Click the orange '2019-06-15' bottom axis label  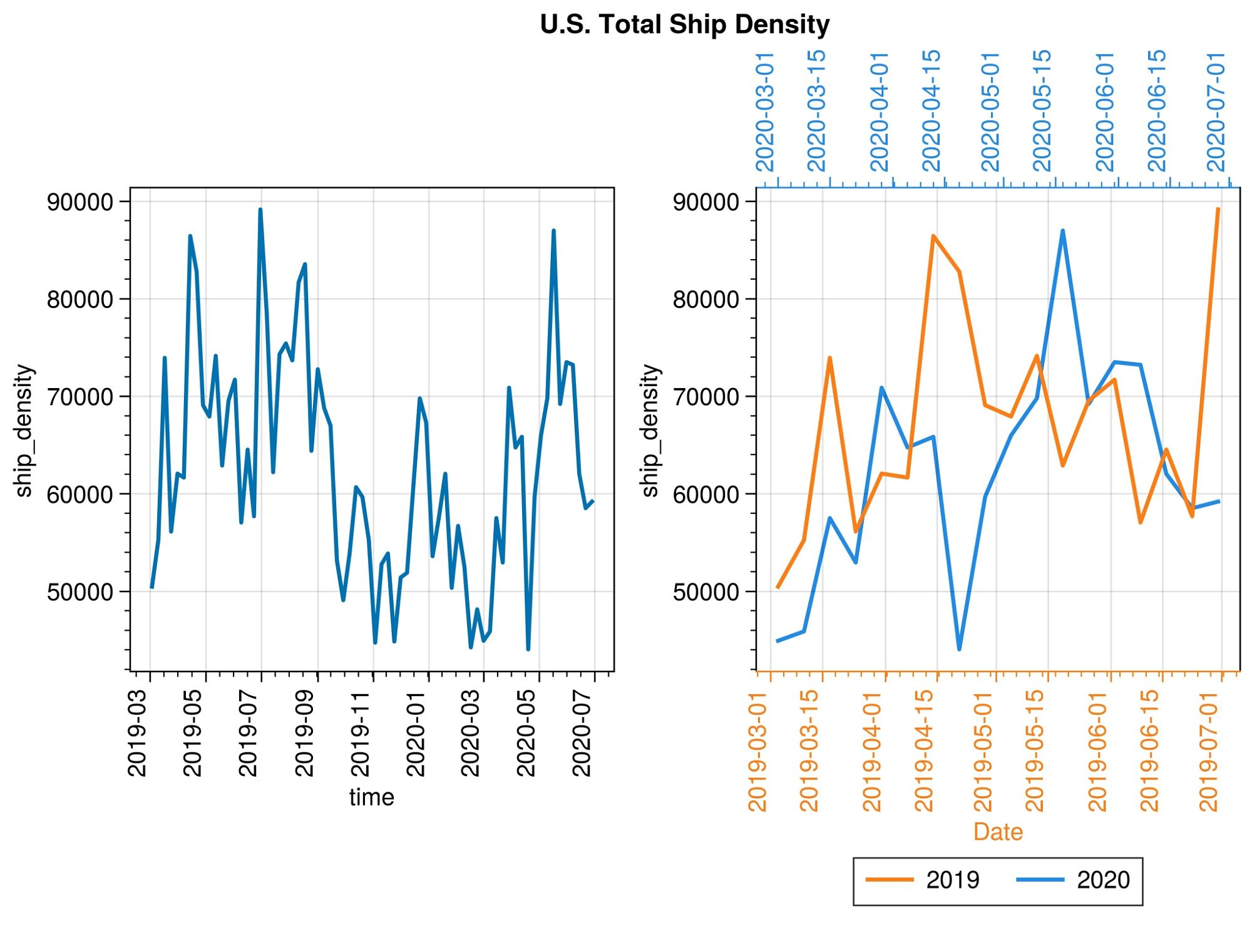pos(1149,751)
